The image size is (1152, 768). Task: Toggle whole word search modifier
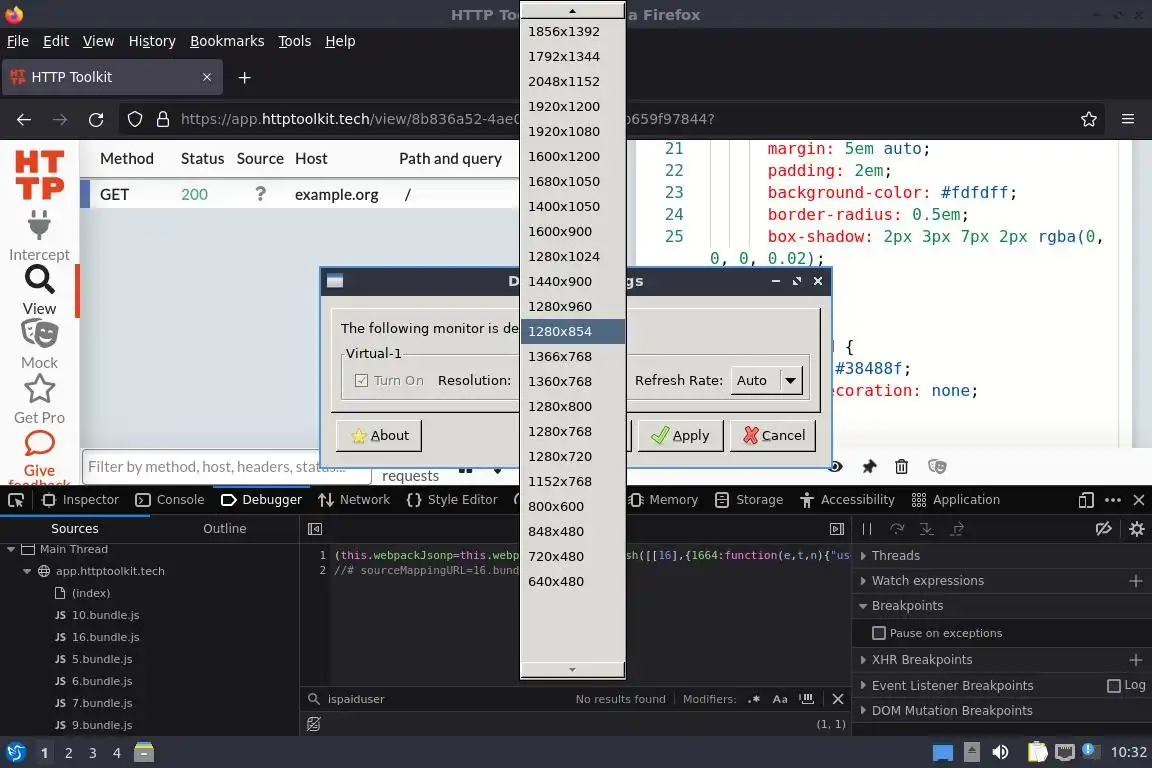(807, 699)
